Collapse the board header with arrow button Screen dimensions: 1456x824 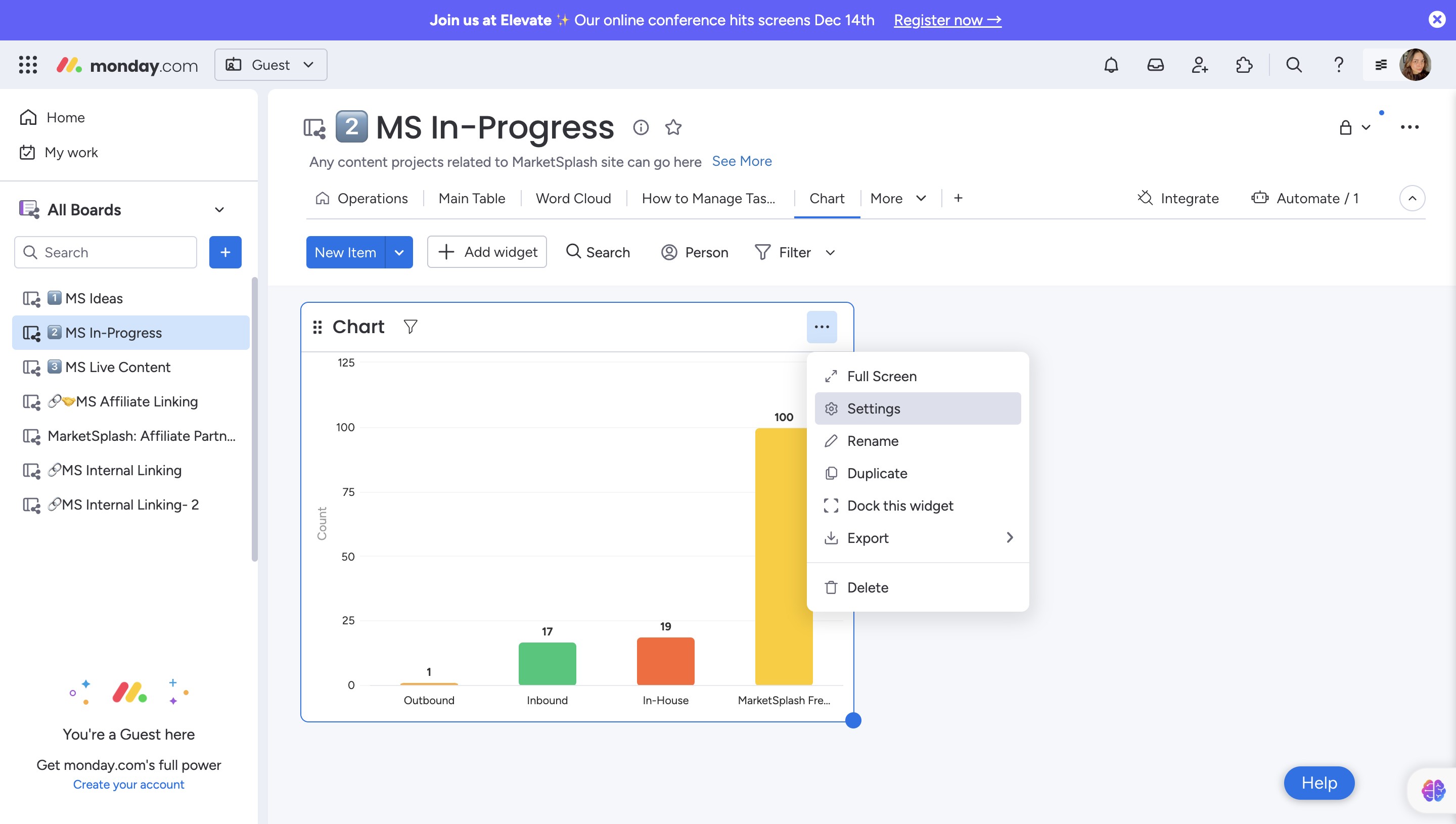point(1412,199)
